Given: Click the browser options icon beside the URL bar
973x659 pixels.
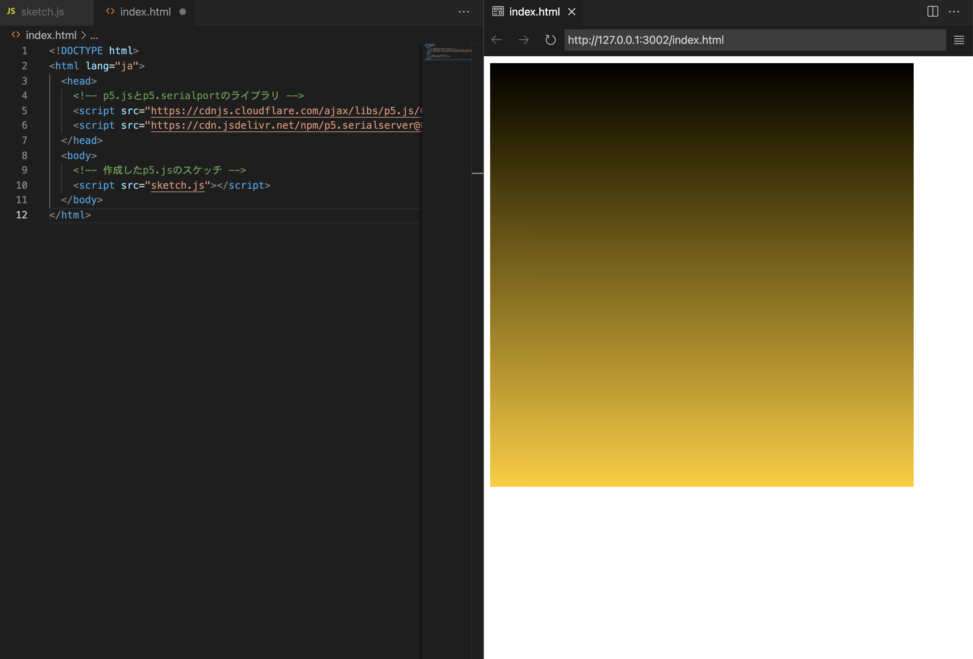Looking at the screenshot, I should (x=958, y=40).
